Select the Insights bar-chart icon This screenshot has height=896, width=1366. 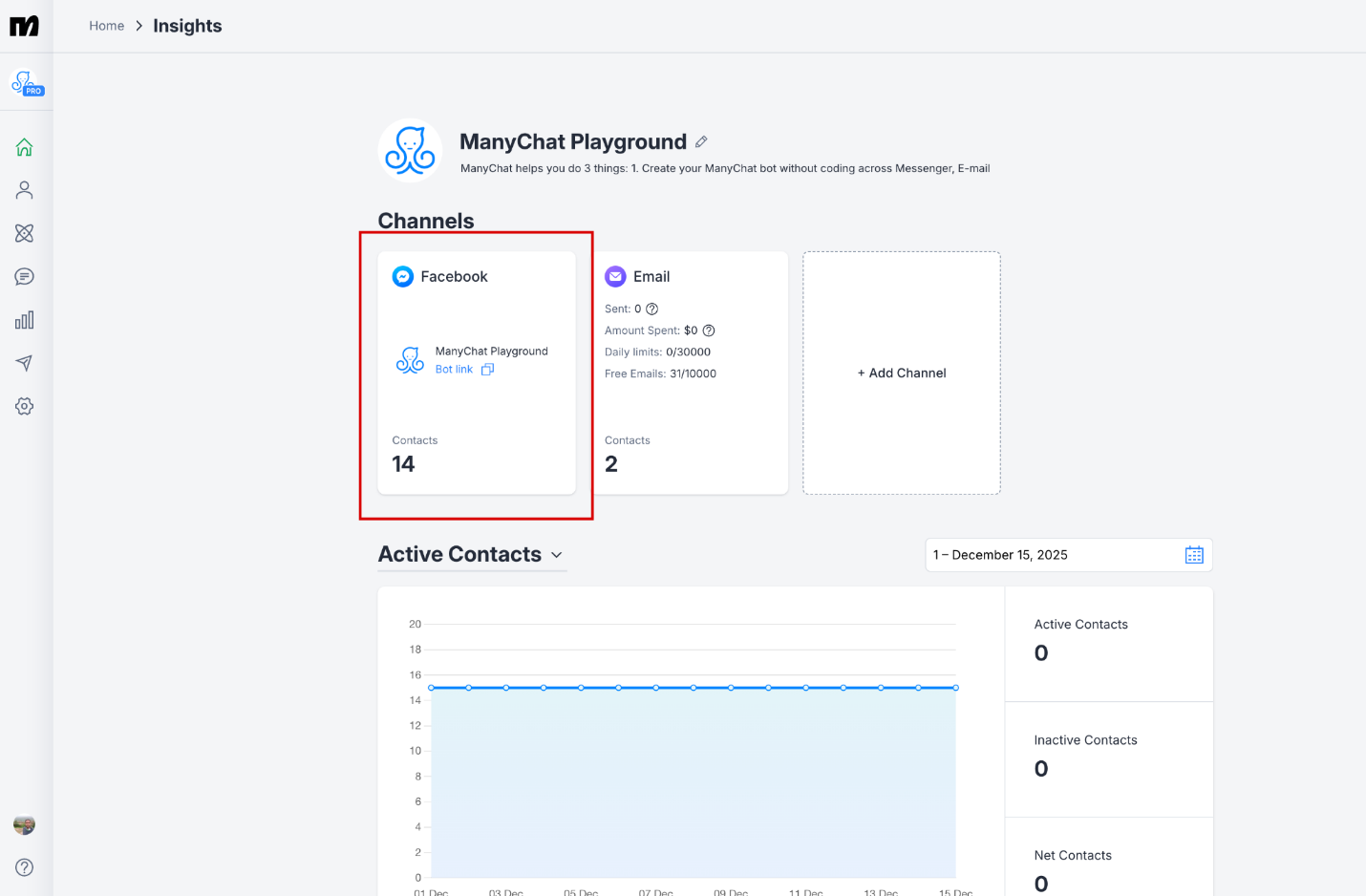coord(24,319)
